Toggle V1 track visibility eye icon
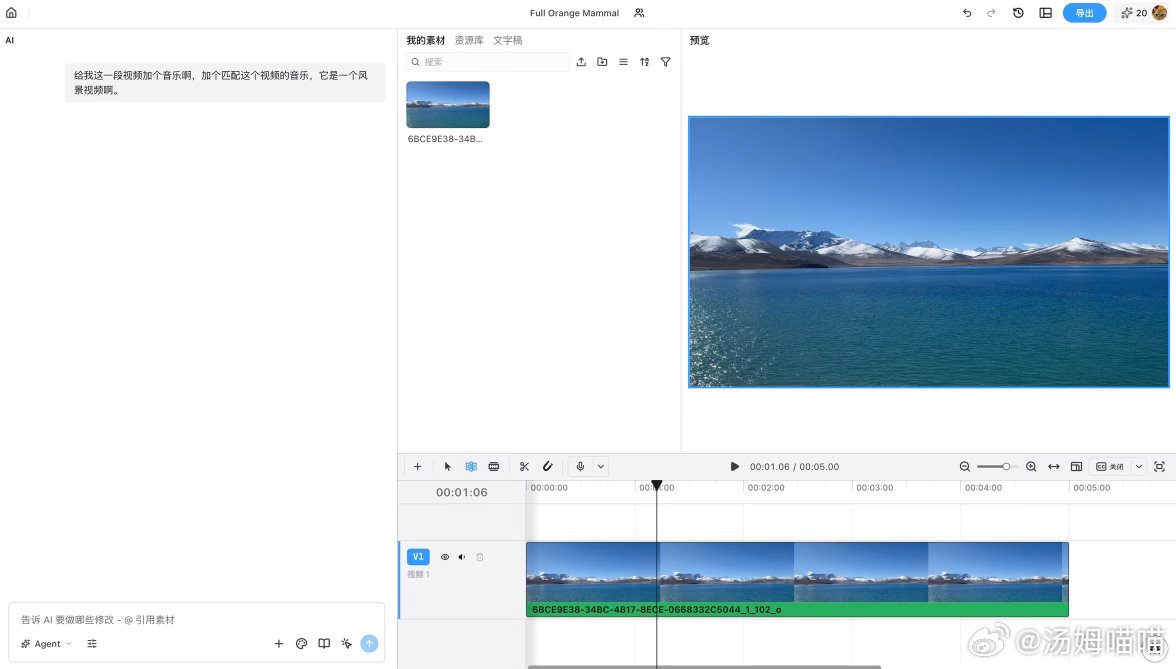 point(445,557)
